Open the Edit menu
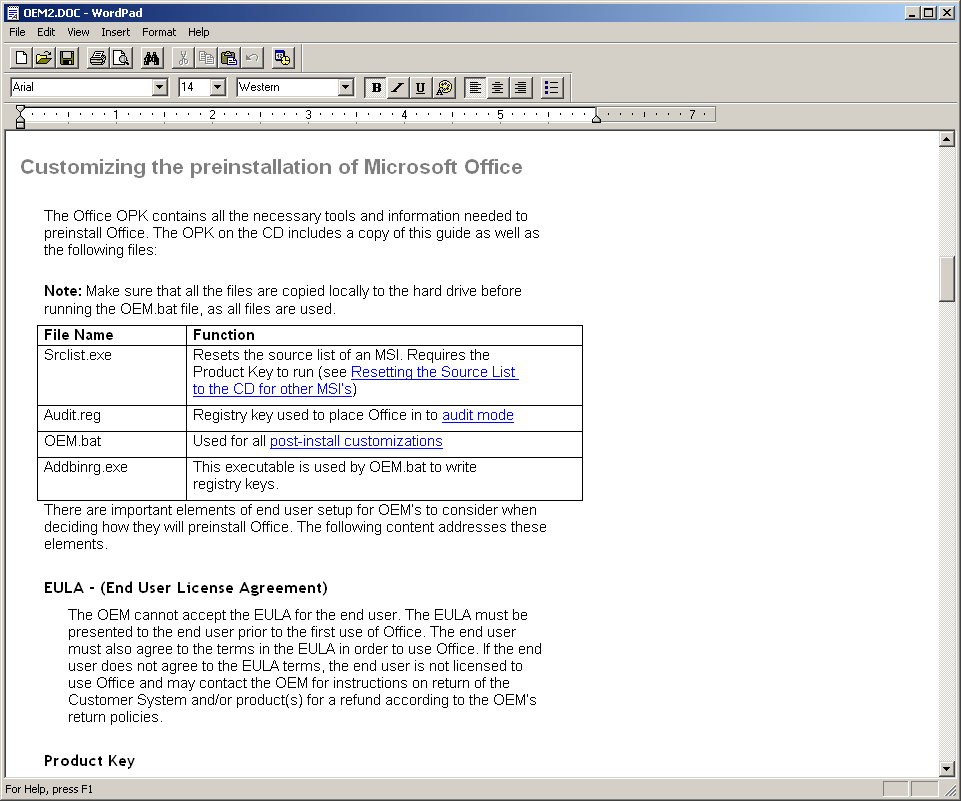The width and height of the screenshot is (961, 801). coord(46,32)
